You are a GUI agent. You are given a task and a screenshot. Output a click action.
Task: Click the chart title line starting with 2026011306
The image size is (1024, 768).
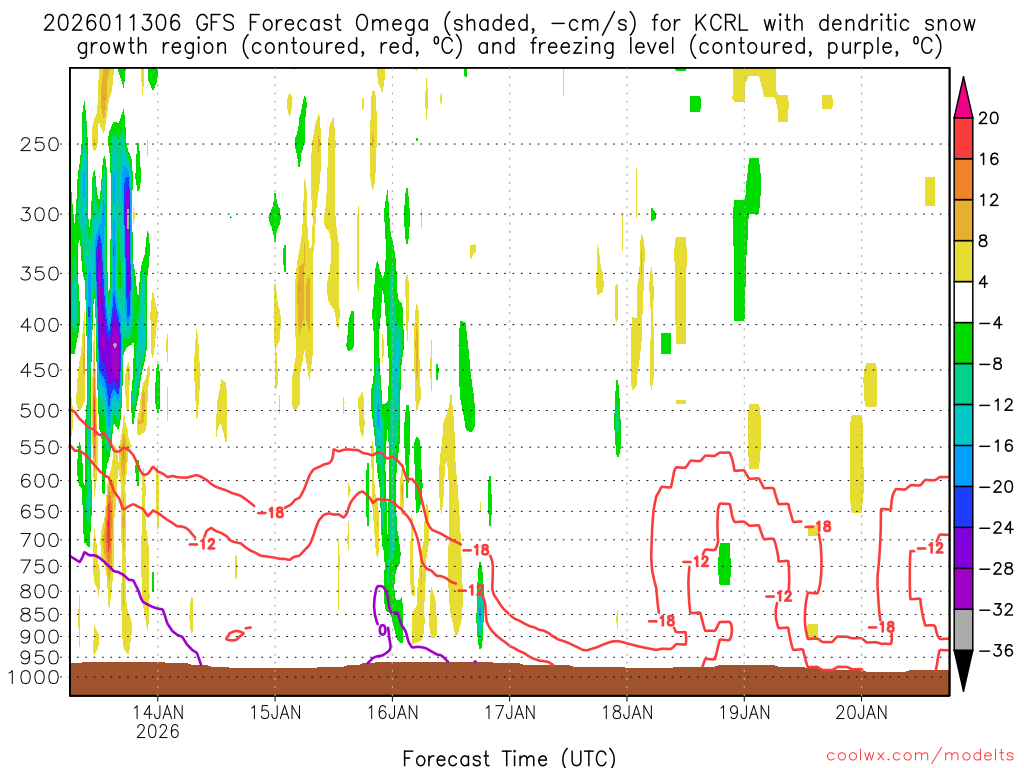509,24
